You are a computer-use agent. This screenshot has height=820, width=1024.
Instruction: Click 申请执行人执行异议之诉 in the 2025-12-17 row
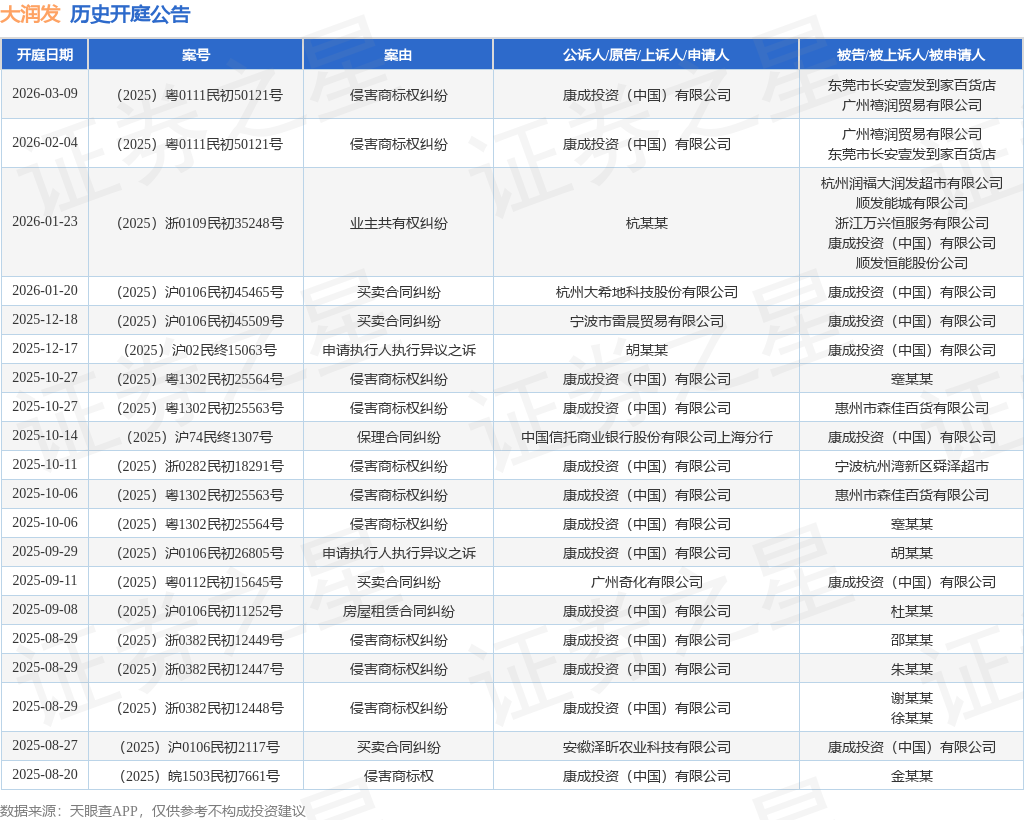398,350
